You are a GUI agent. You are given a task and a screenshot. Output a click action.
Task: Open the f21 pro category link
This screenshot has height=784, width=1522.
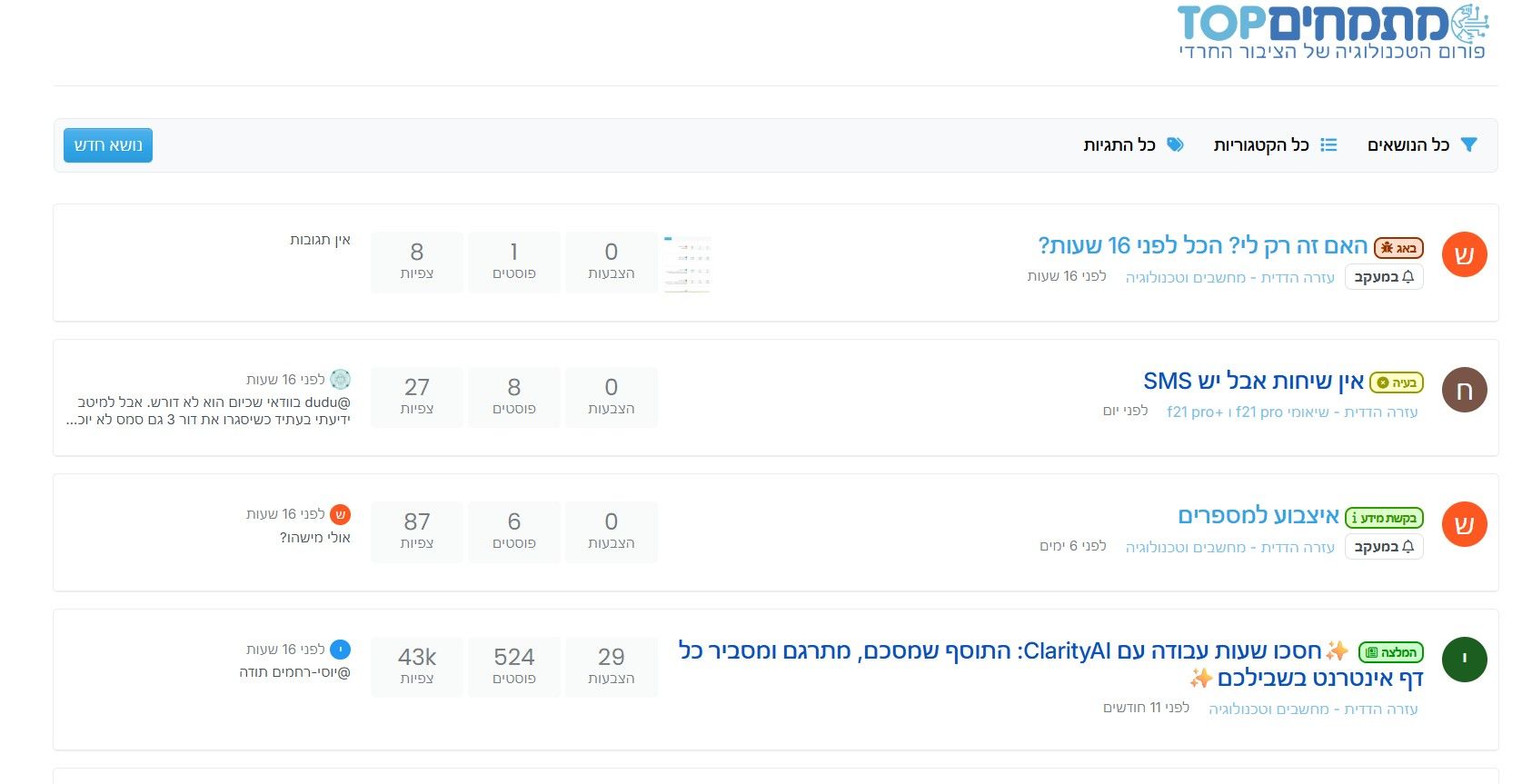tap(1291, 412)
